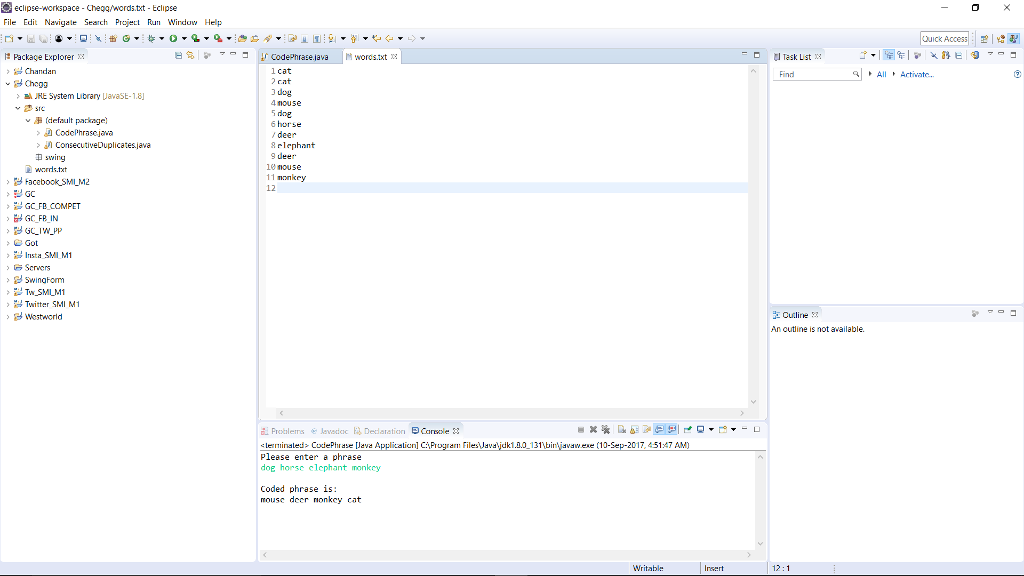The image size is (1024, 576).
Task: Click the New file wizard icon
Action: [x=9, y=39]
